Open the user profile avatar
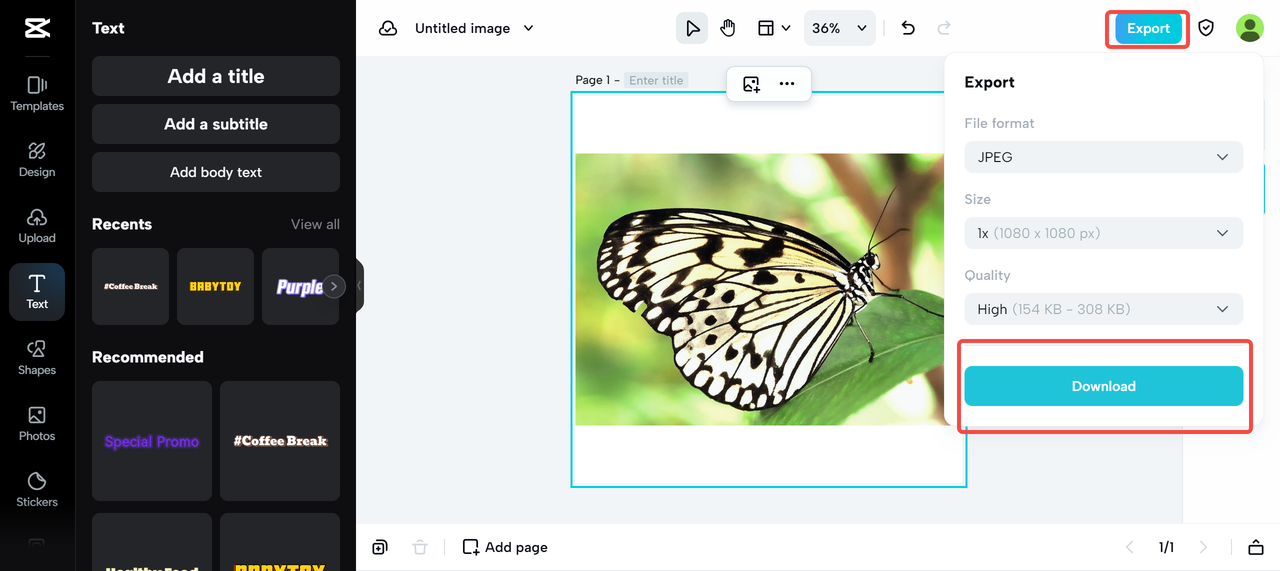Image resolution: width=1280 pixels, height=571 pixels. pos(1250,28)
